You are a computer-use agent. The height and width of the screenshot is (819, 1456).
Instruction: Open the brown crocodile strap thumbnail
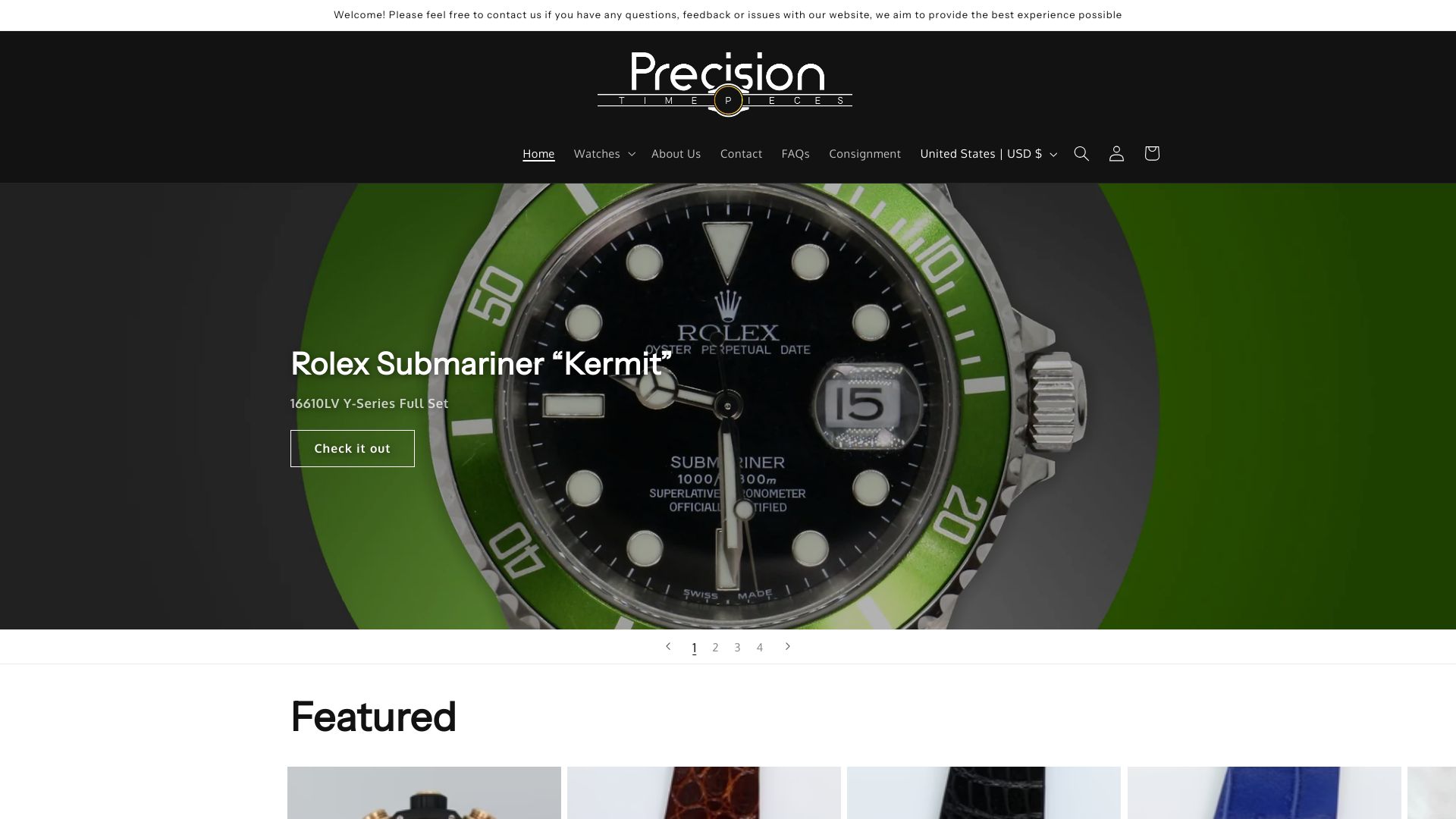(704, 792)
